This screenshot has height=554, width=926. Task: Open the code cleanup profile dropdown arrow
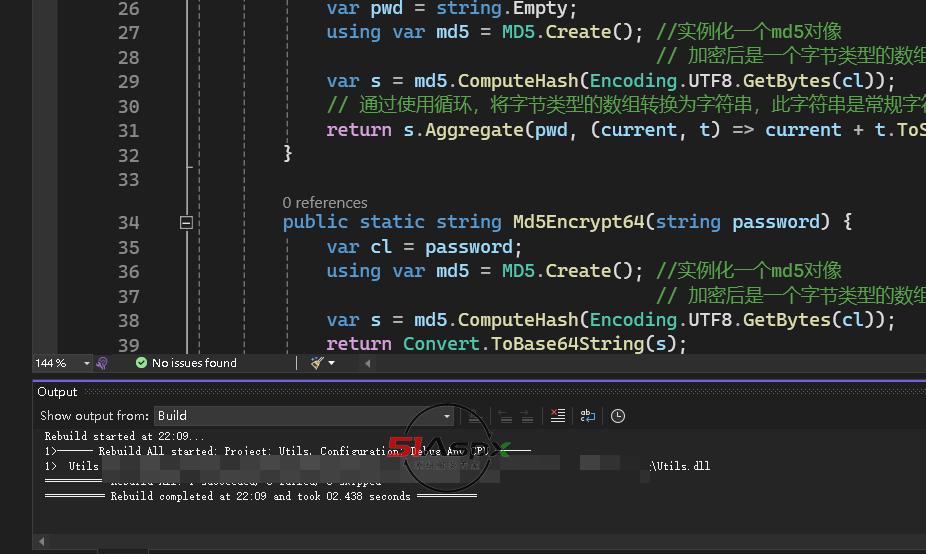[332, 363]
